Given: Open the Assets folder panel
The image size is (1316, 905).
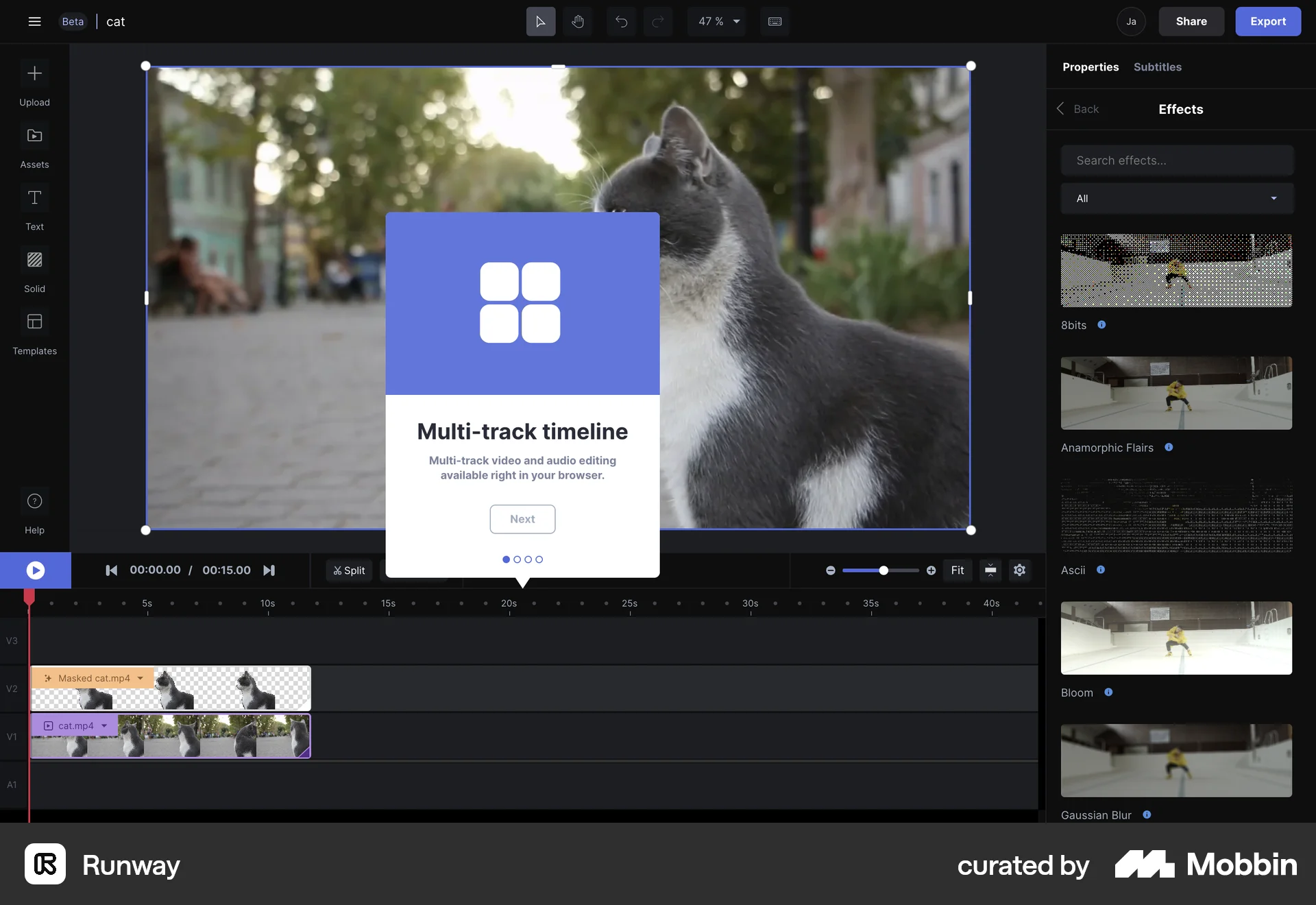Looking at the screenshot, I should click(34, 146).
